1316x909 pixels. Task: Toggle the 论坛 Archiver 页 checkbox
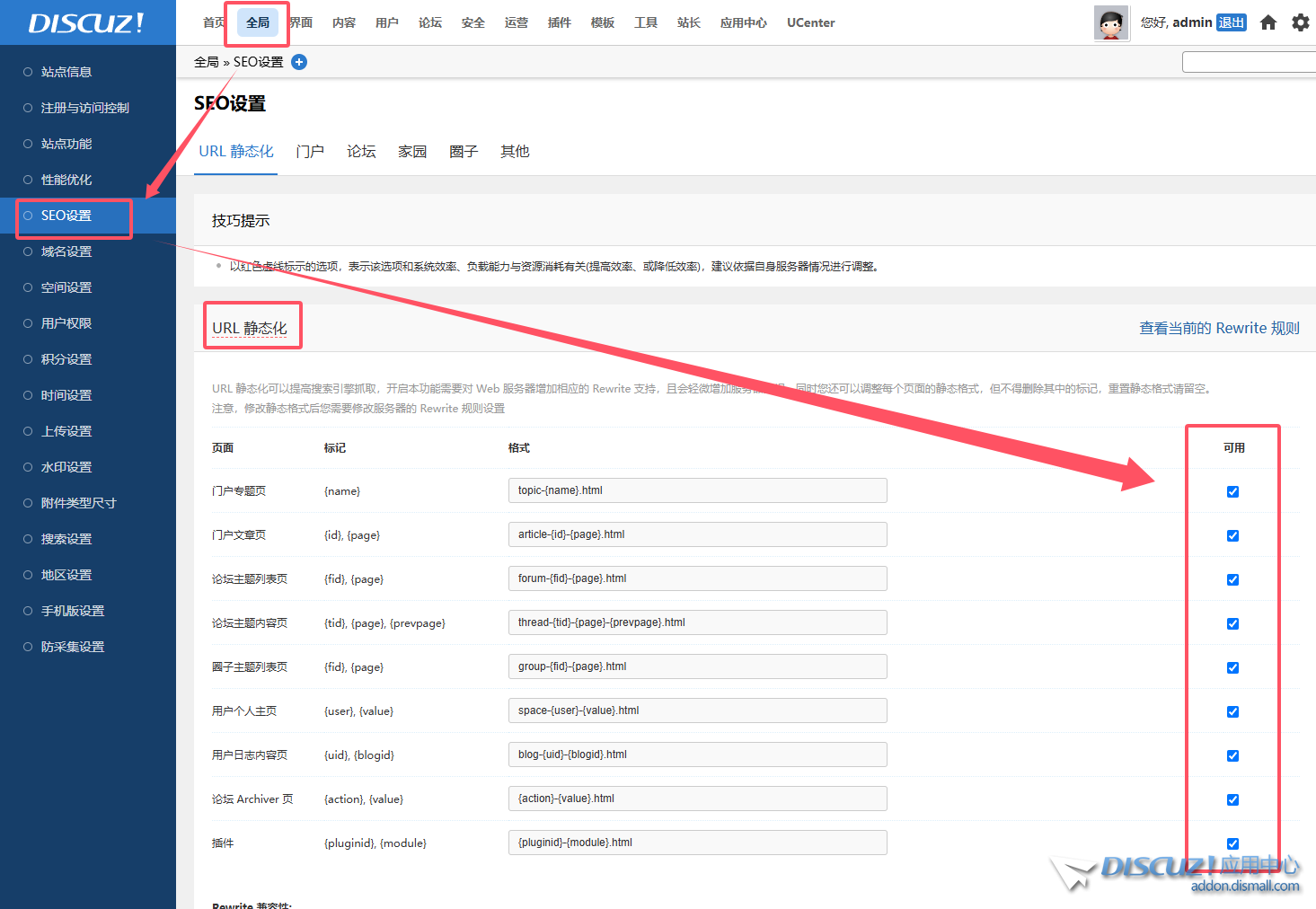click(x=1232, y=799)
